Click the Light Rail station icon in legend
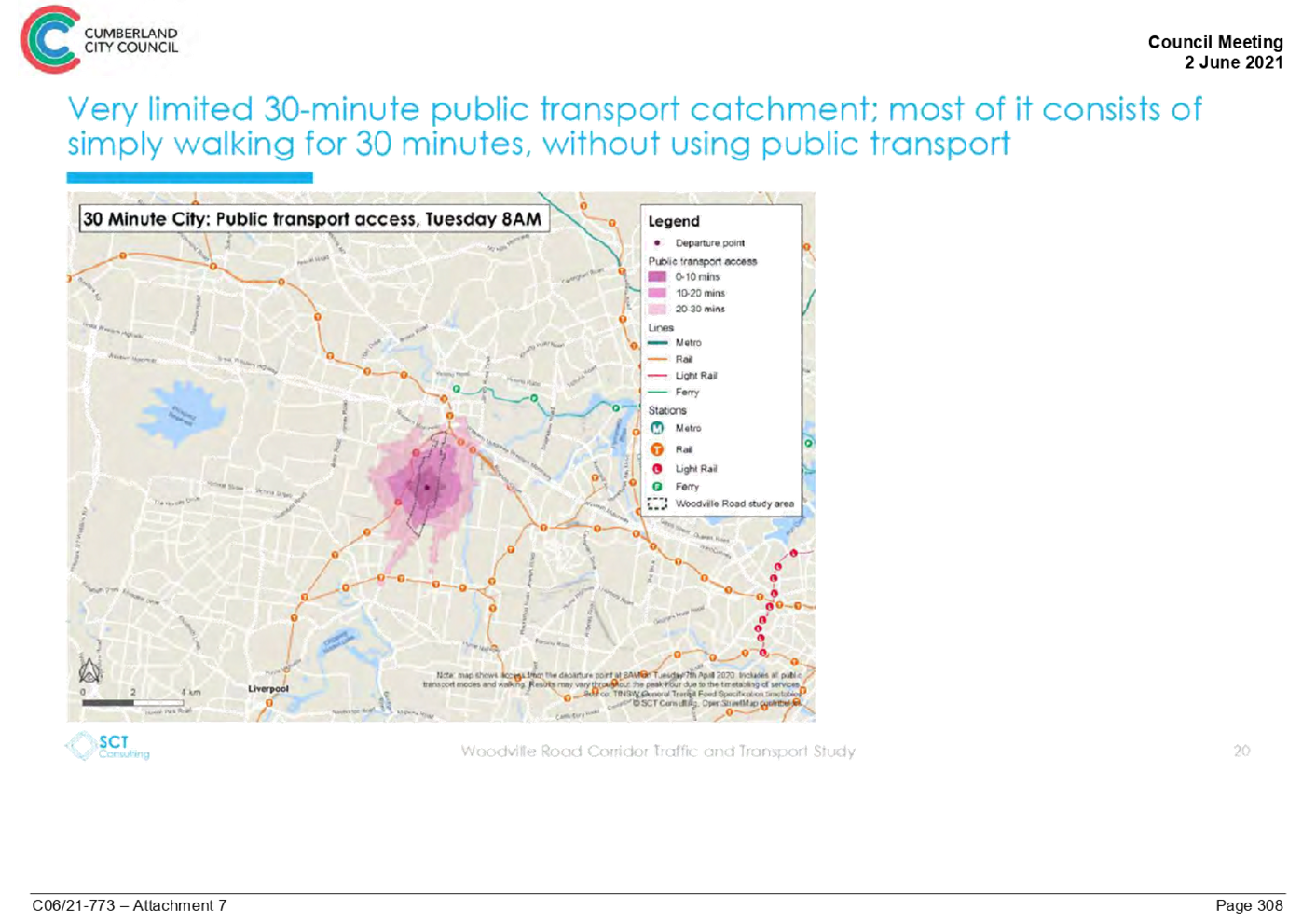The image size is (1316, 924). coord(657,469)
